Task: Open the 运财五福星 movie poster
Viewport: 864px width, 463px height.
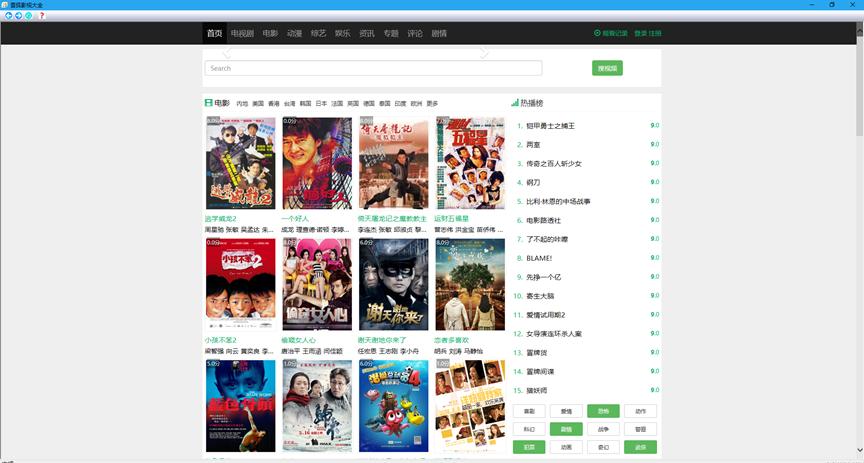Action: [470, 163]
